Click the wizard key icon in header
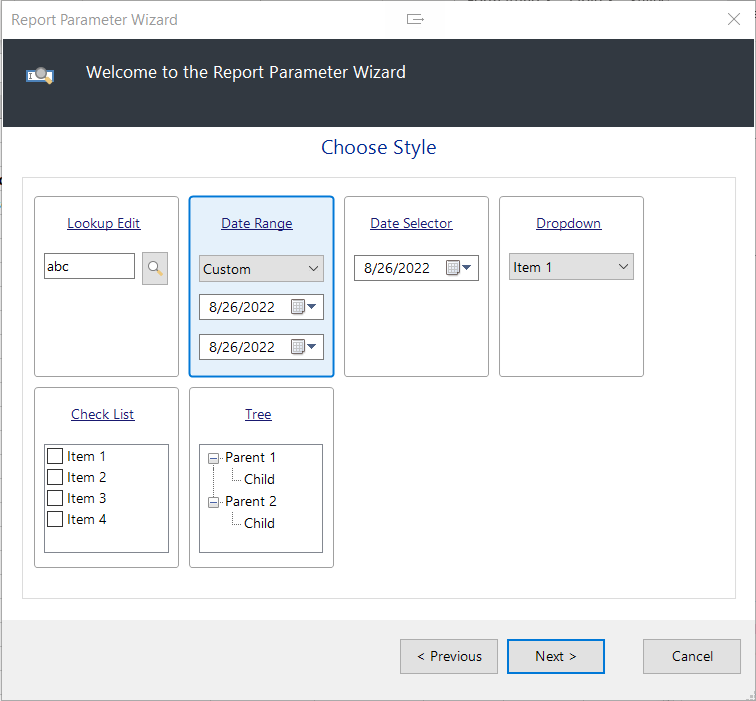Image resolution: width=756 pixels, height=701 pixels. coord(40,74)
